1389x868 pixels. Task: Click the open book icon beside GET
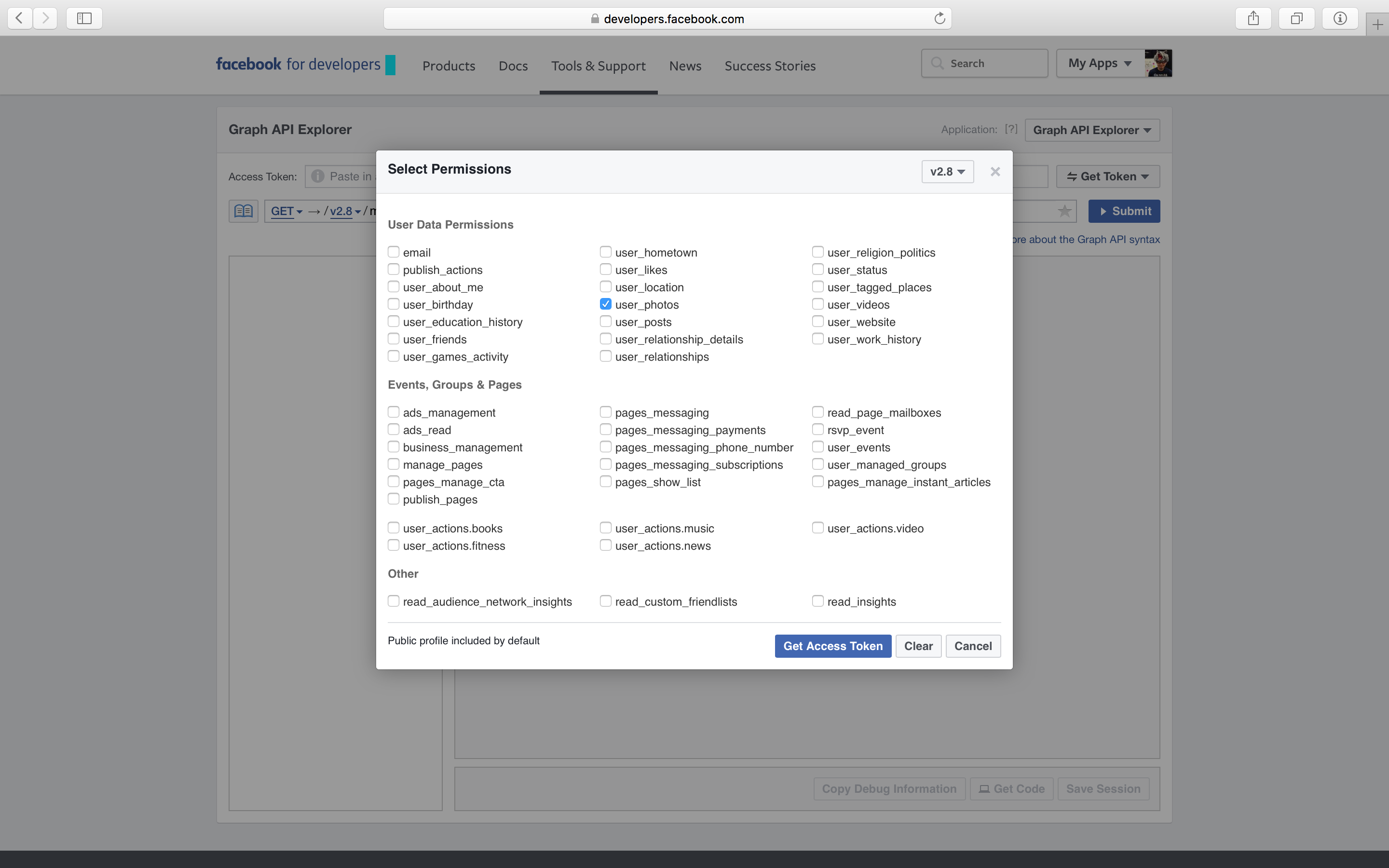(244, 211)
